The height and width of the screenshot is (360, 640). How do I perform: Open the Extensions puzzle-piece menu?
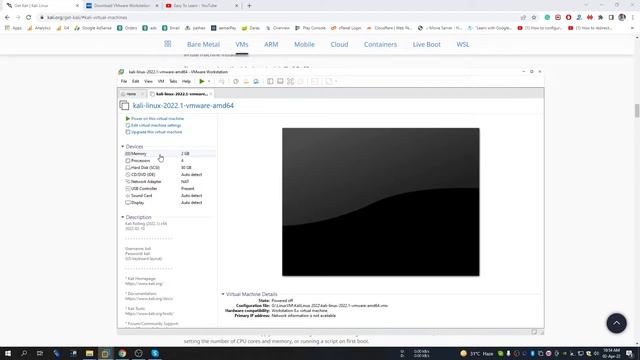pyautogui.click(x=600, y=18)
